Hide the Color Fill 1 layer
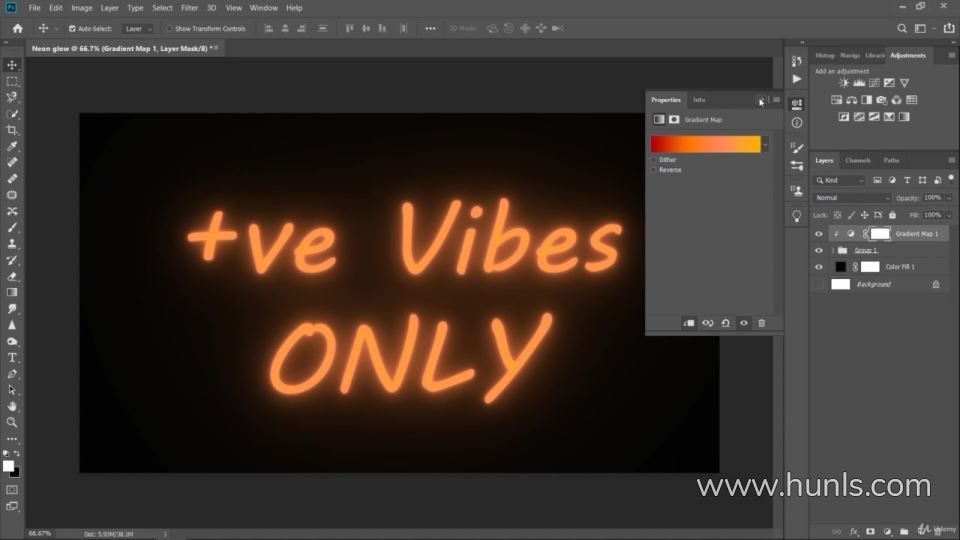 819,267
